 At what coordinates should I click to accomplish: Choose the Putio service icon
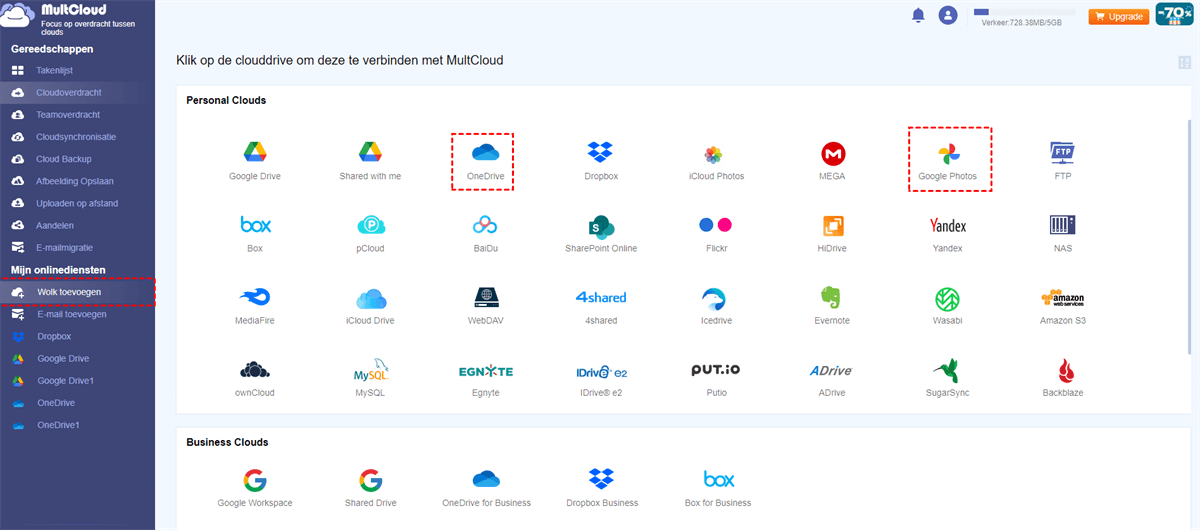714,370
